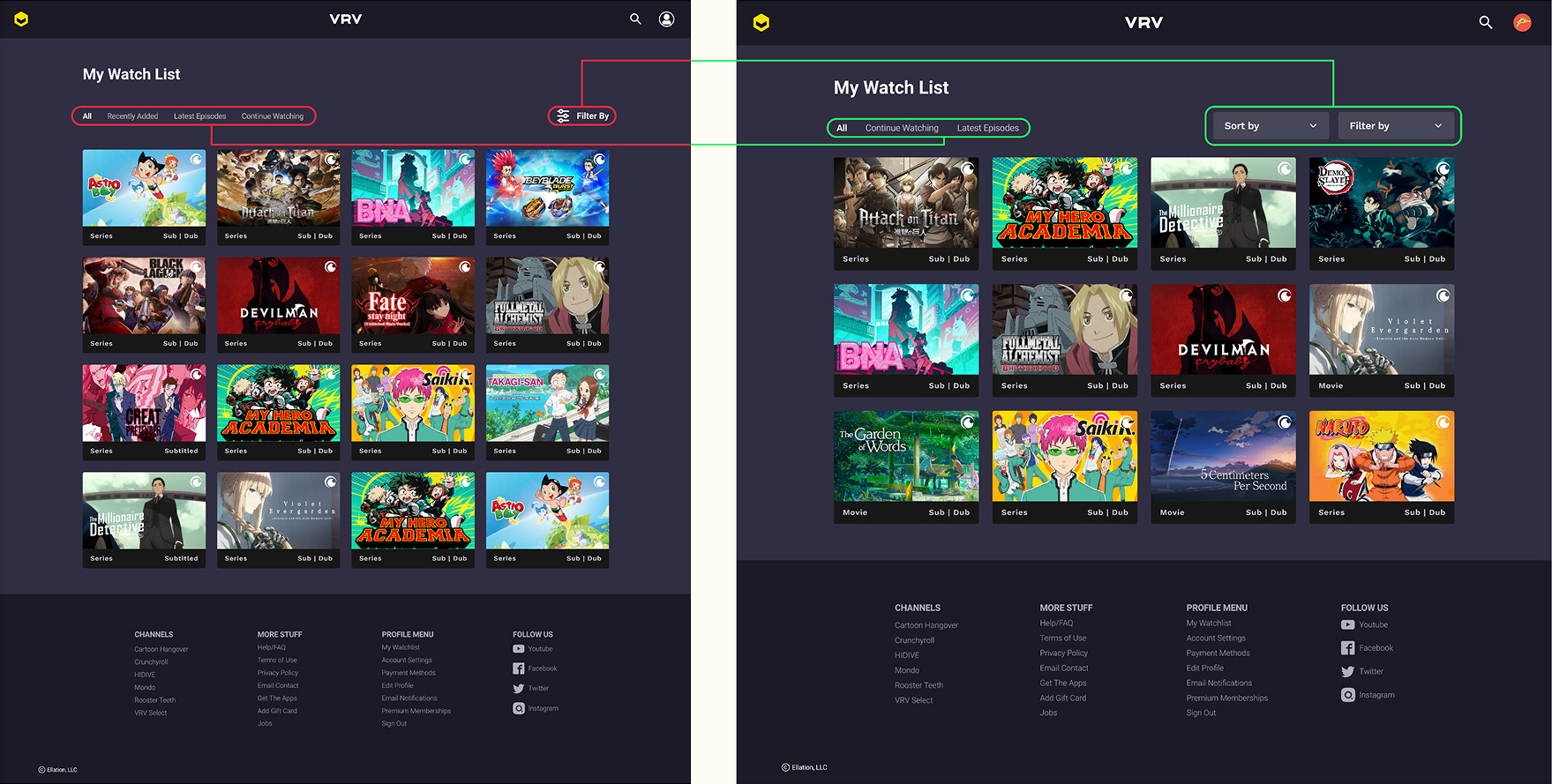Click the yellow VRV hexagon logo in right mockup

[x=761, y=23]
